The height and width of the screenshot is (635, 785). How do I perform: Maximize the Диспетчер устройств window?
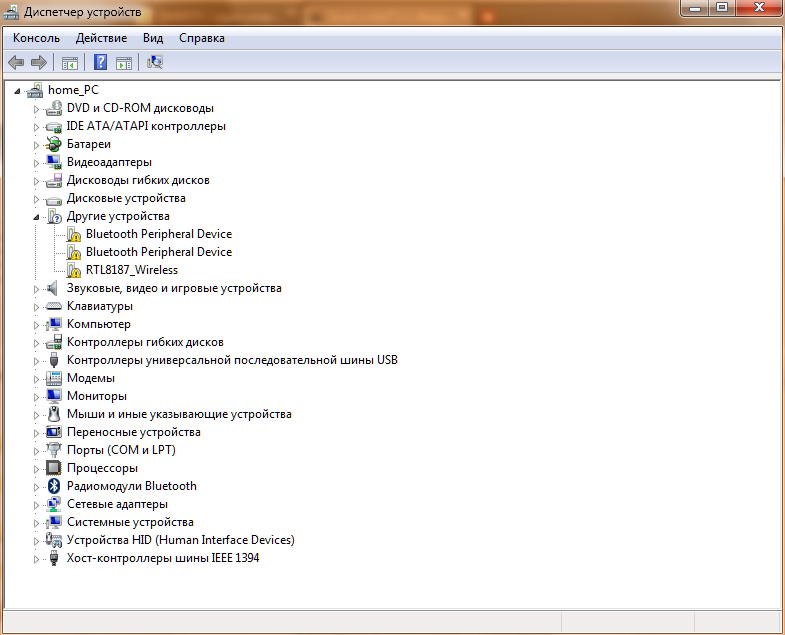(x=721, y=8)
